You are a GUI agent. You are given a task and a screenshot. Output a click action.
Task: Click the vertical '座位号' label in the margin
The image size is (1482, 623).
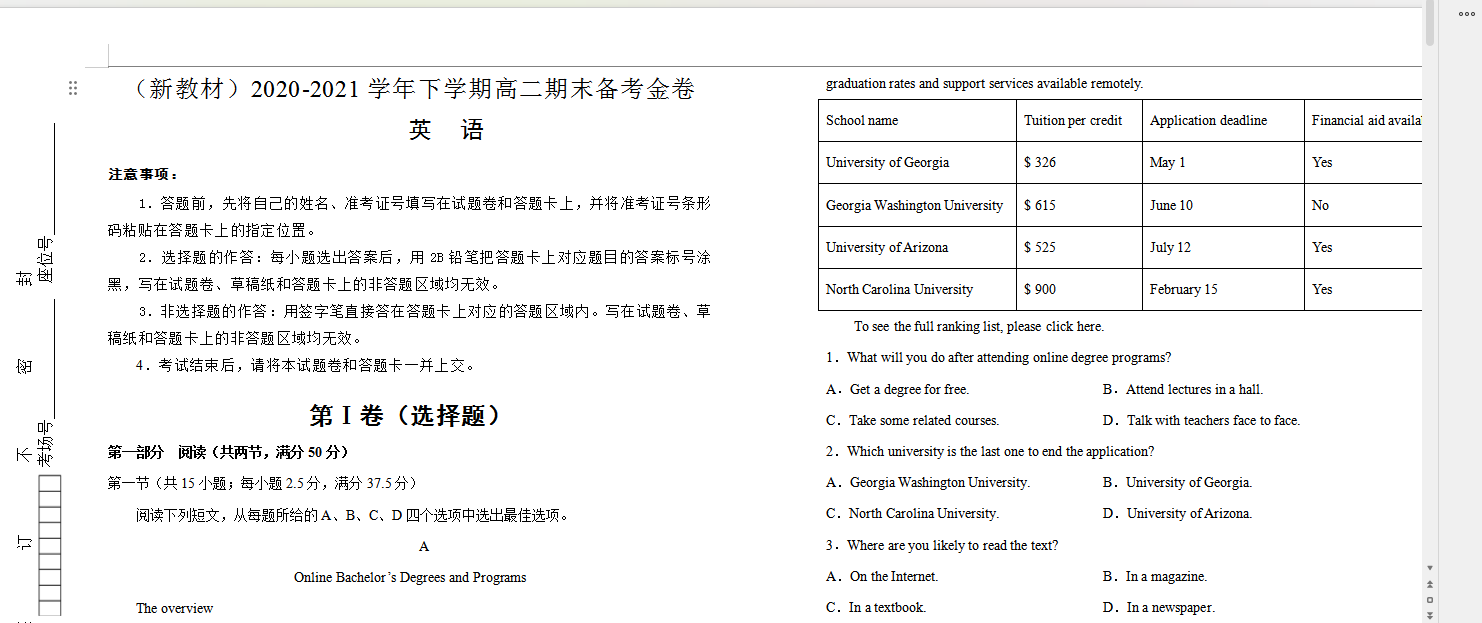coord(45,261)
